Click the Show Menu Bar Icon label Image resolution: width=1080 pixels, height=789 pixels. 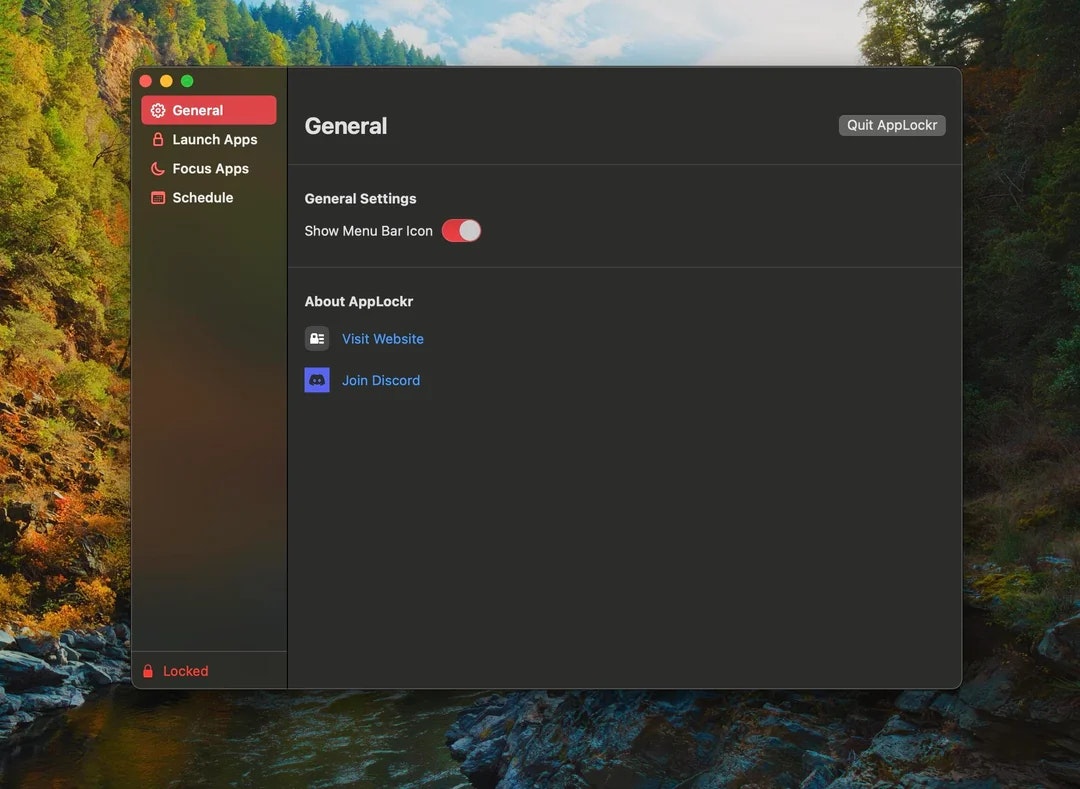pos(368,231)
